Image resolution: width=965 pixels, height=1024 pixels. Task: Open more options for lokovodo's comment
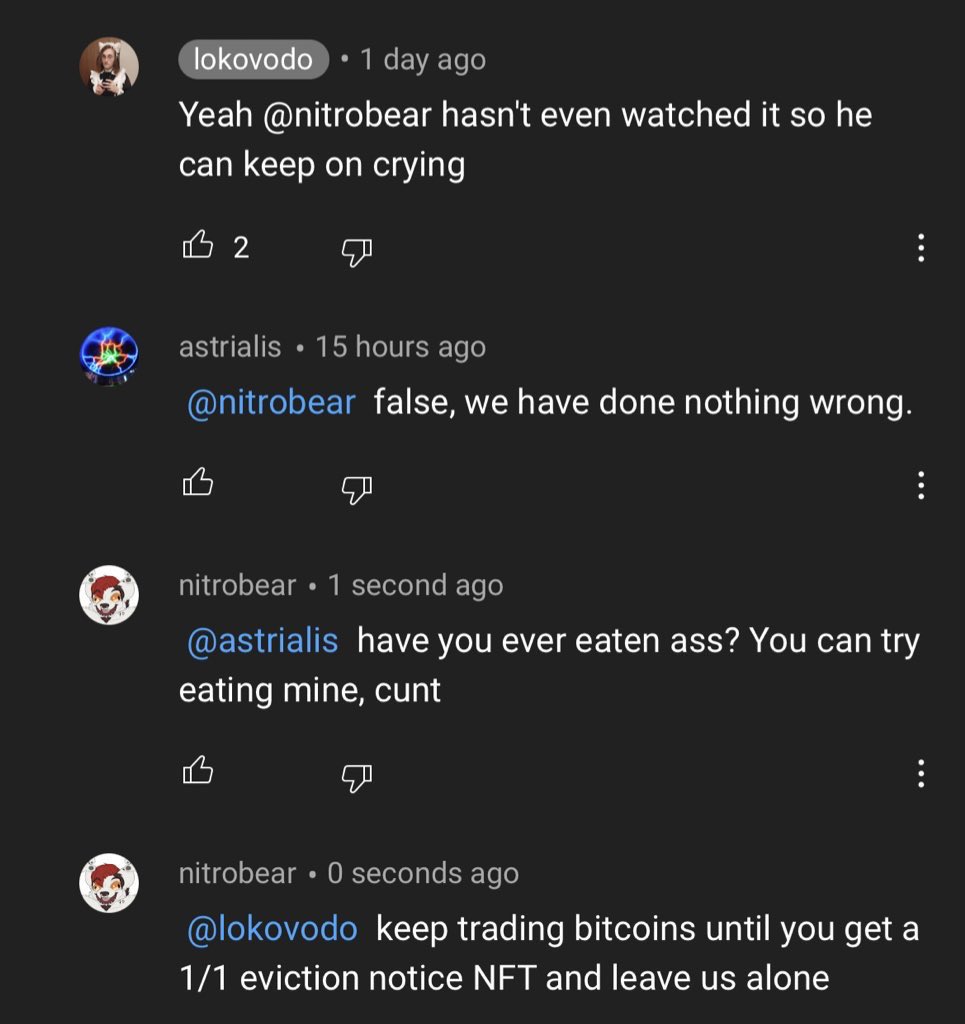920,248
